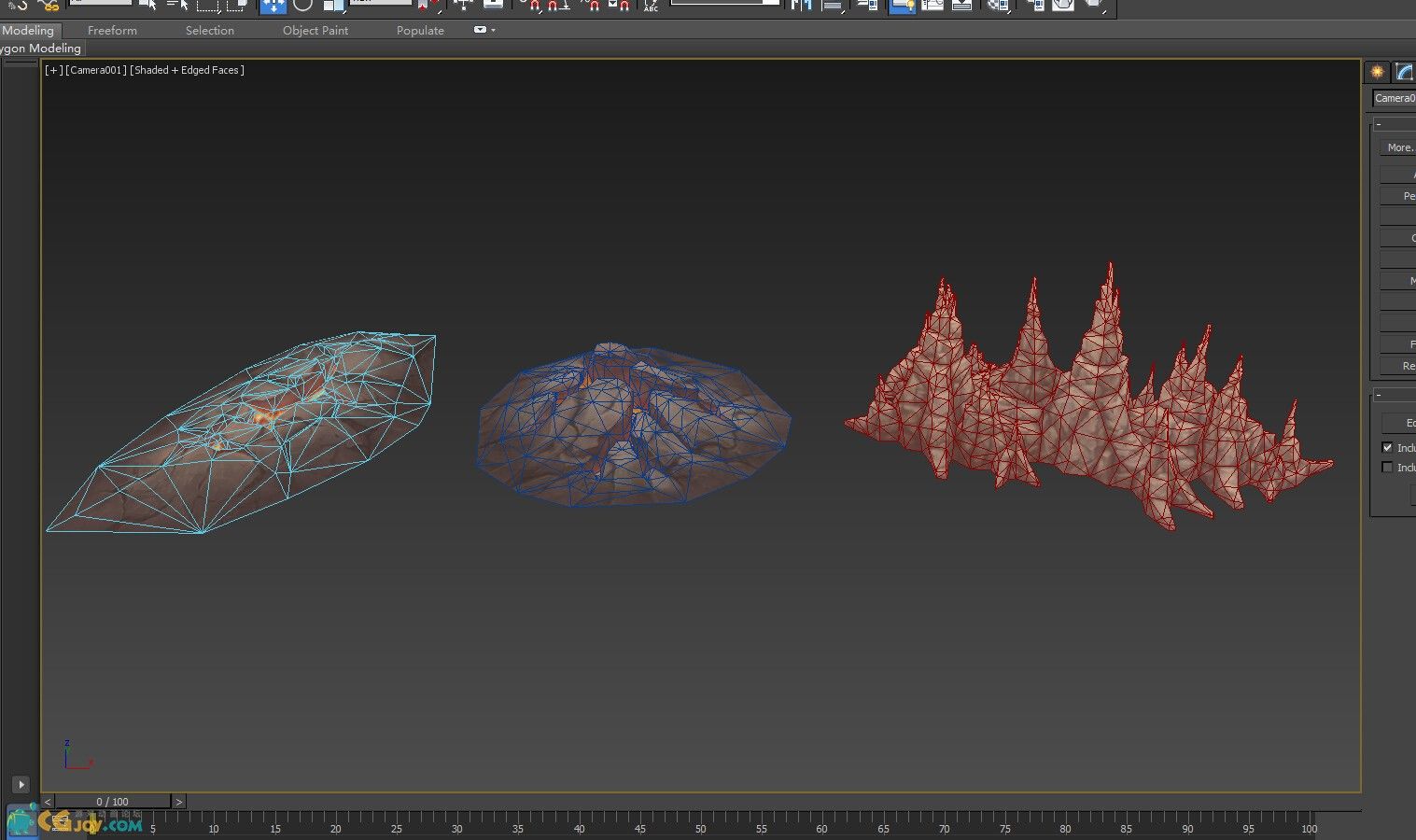
Task: Activate the Select and Scale tool
Action: click(334, 5)
